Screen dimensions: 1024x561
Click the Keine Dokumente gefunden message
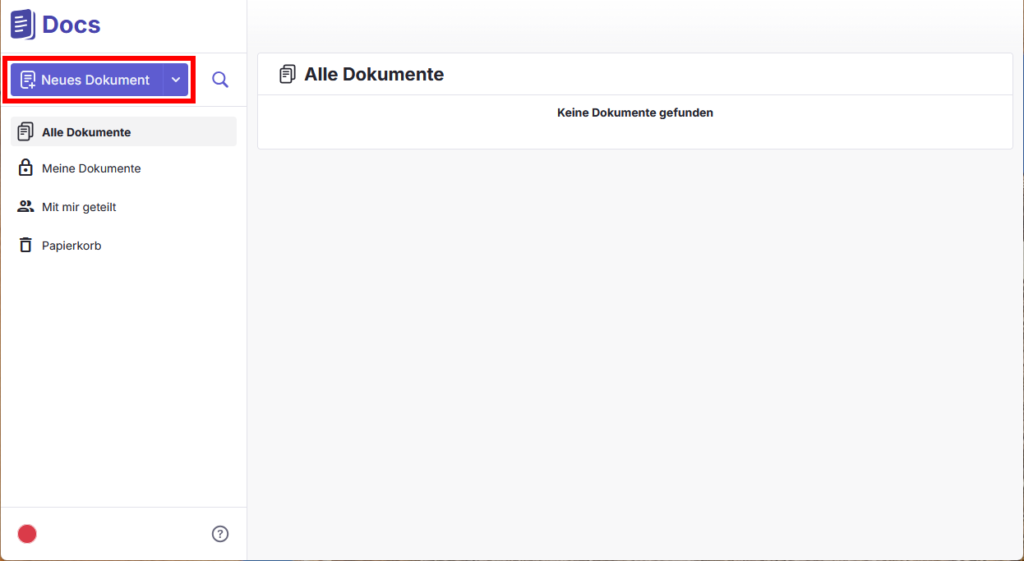point(635,112)
